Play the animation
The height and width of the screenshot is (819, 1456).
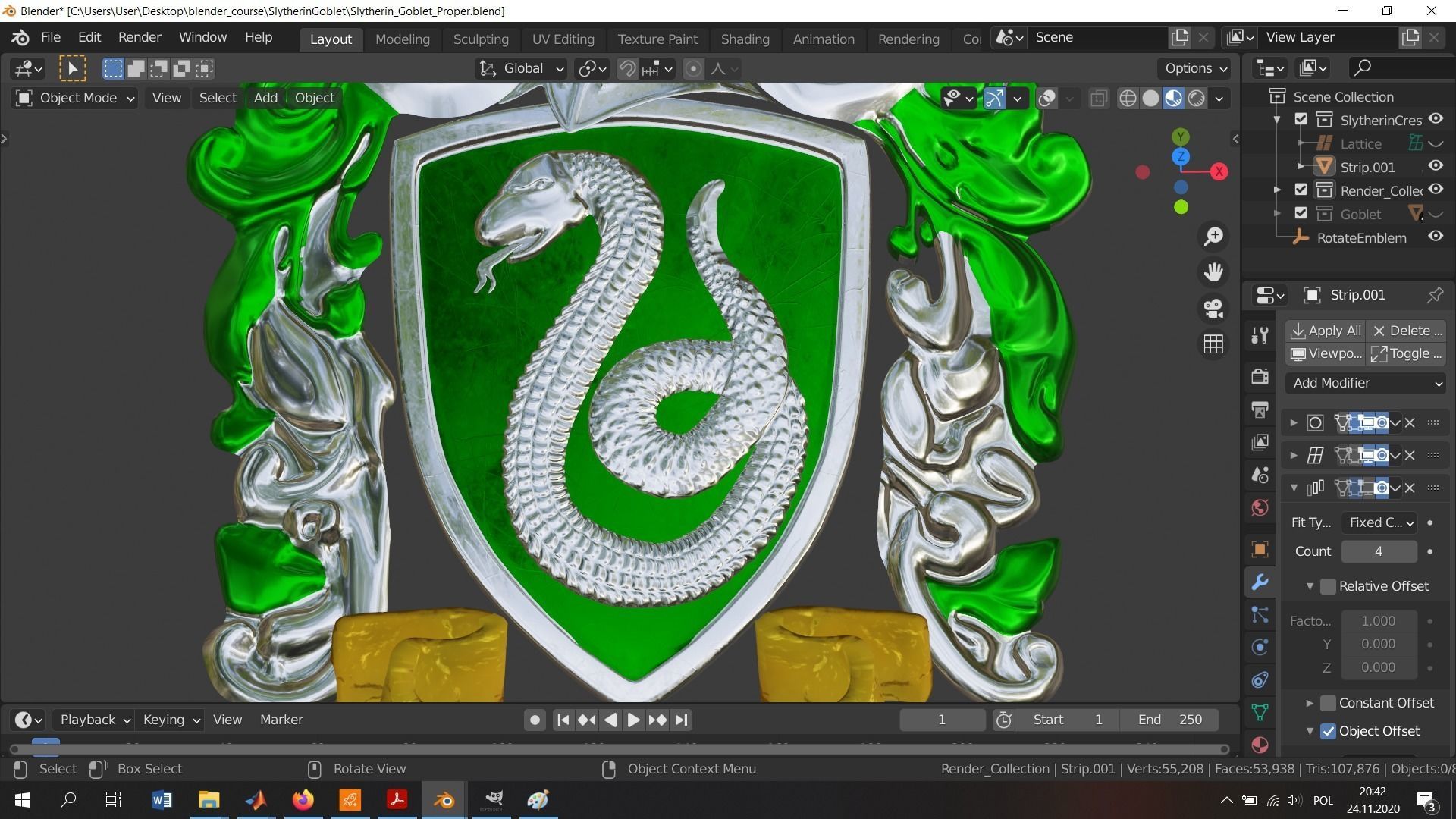(x=633, y=720)
